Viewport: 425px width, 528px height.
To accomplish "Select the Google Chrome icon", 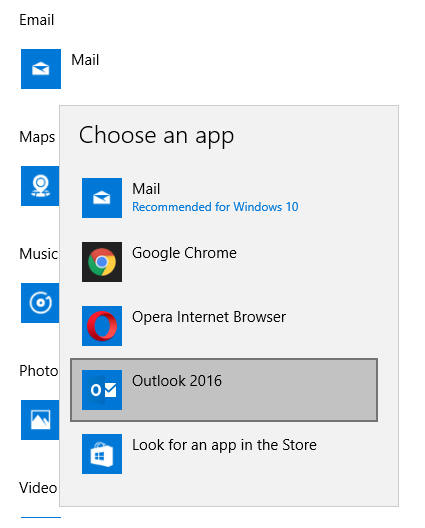I will pyautogui.click(x=102, y=262).
